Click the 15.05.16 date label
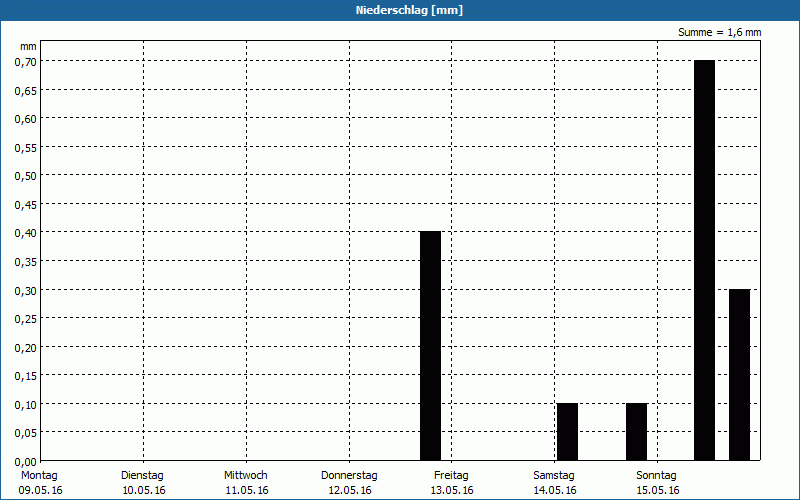Viewport: 800px width, 500px height. point(658,490)
